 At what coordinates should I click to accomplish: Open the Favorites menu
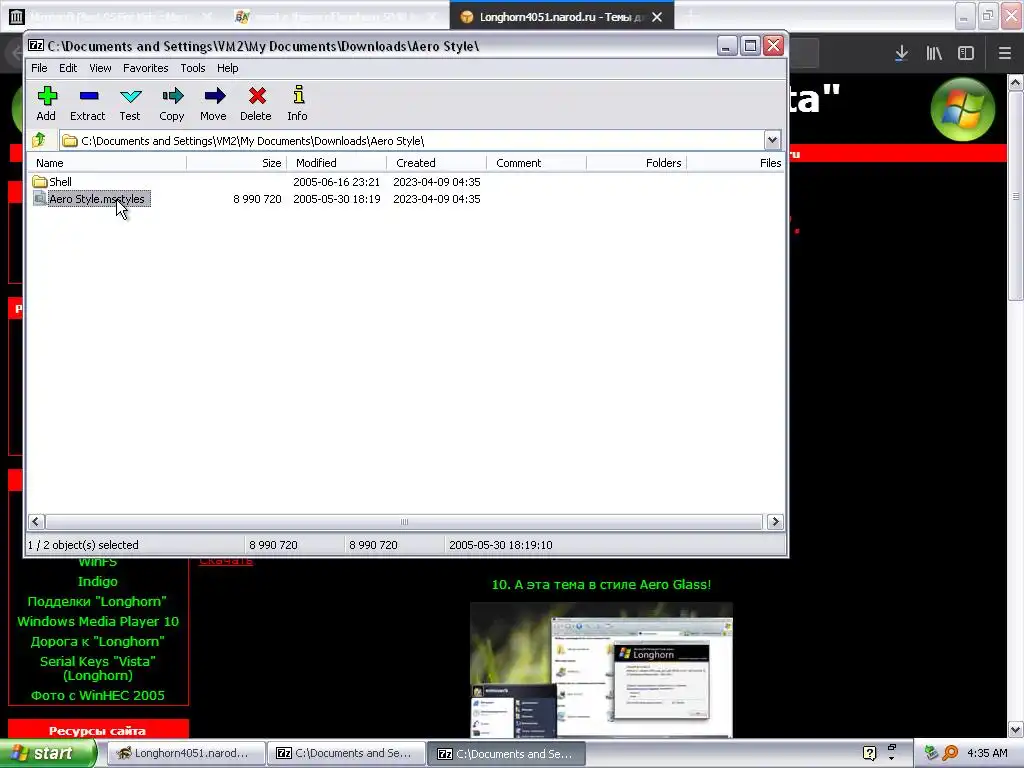click(x=146, y=68)
